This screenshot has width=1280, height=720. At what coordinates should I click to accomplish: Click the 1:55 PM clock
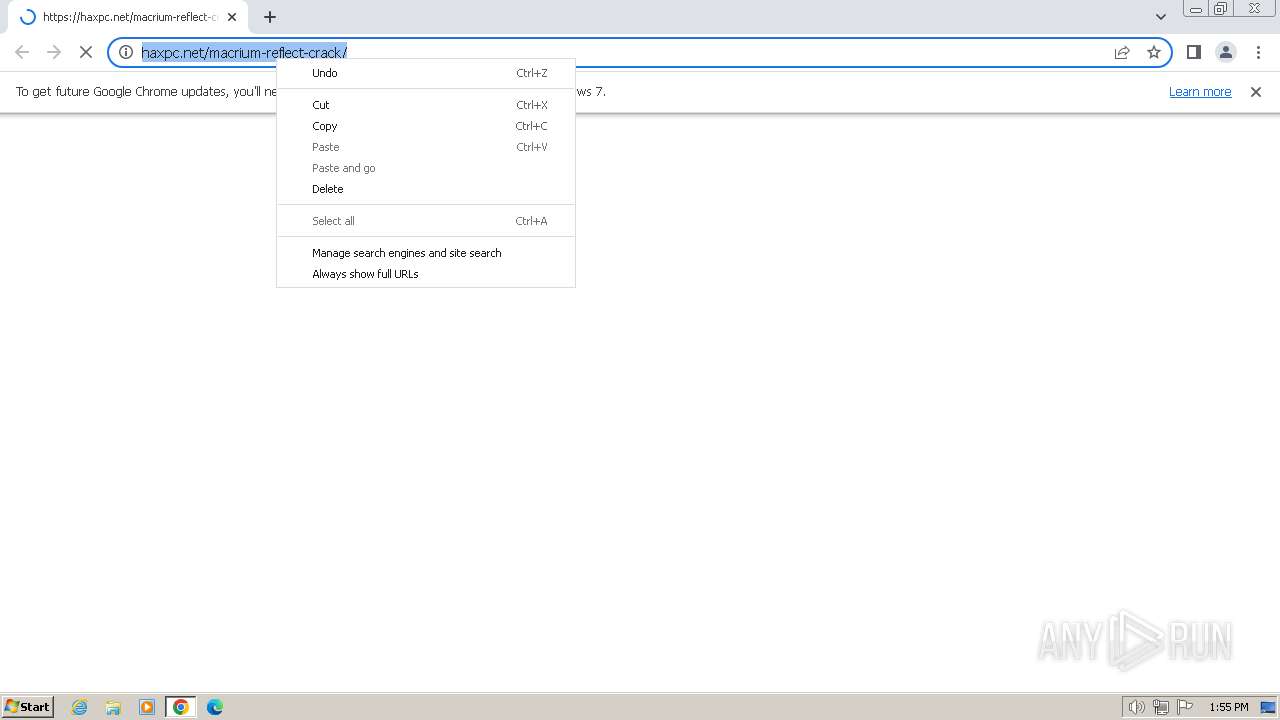1228,707
